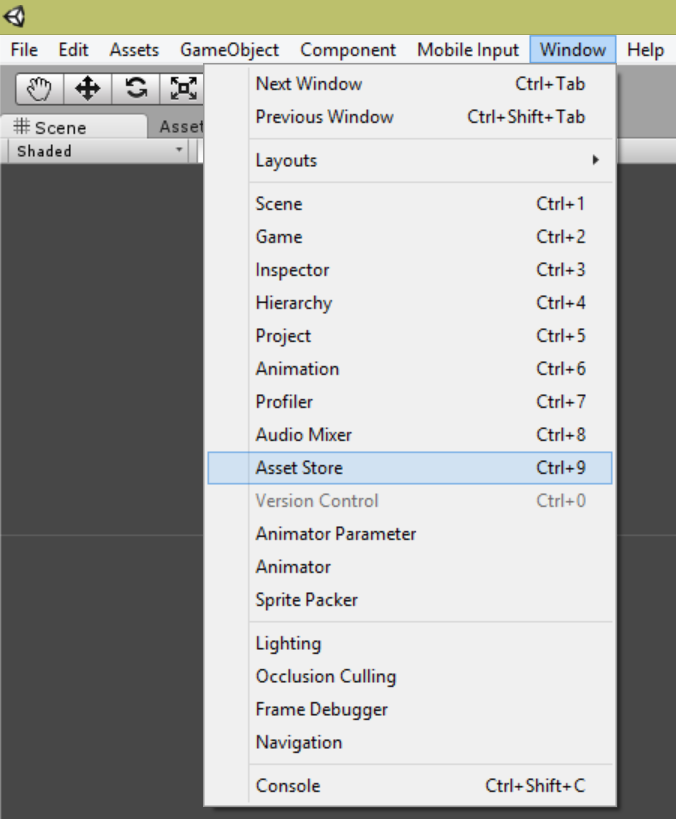Screen dimensions: 676x819
Task: Open Project from Window menu
Action: coord(410,336)
